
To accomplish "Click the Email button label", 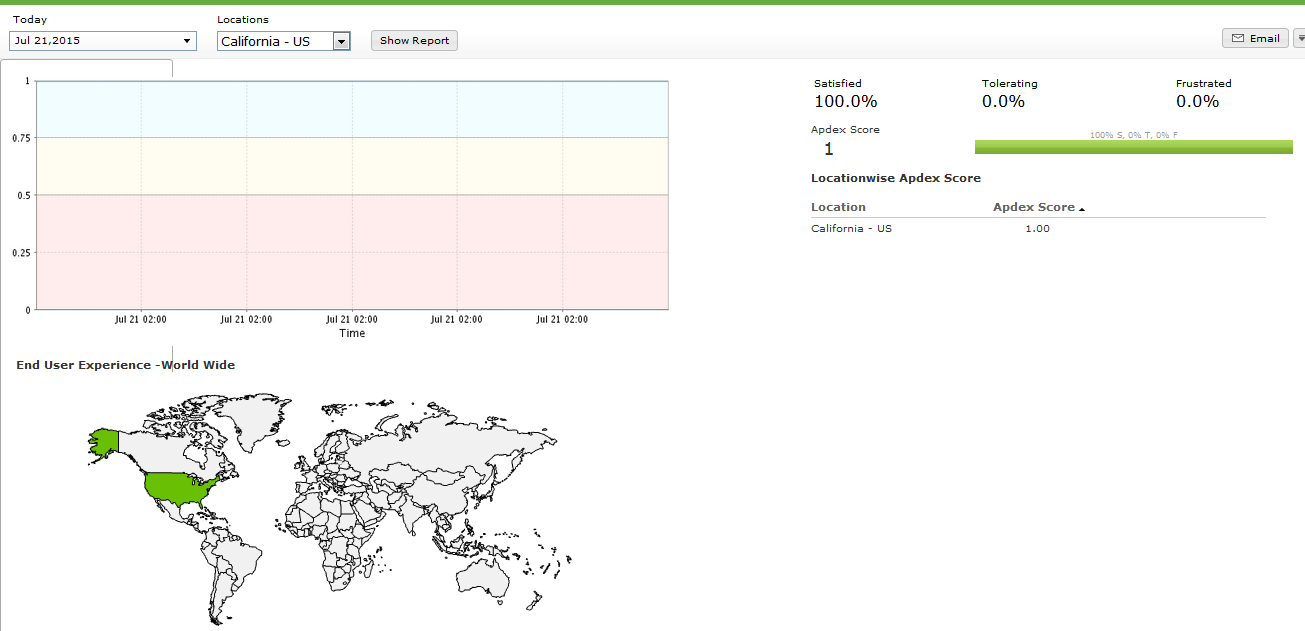I will click(1264, 39).
